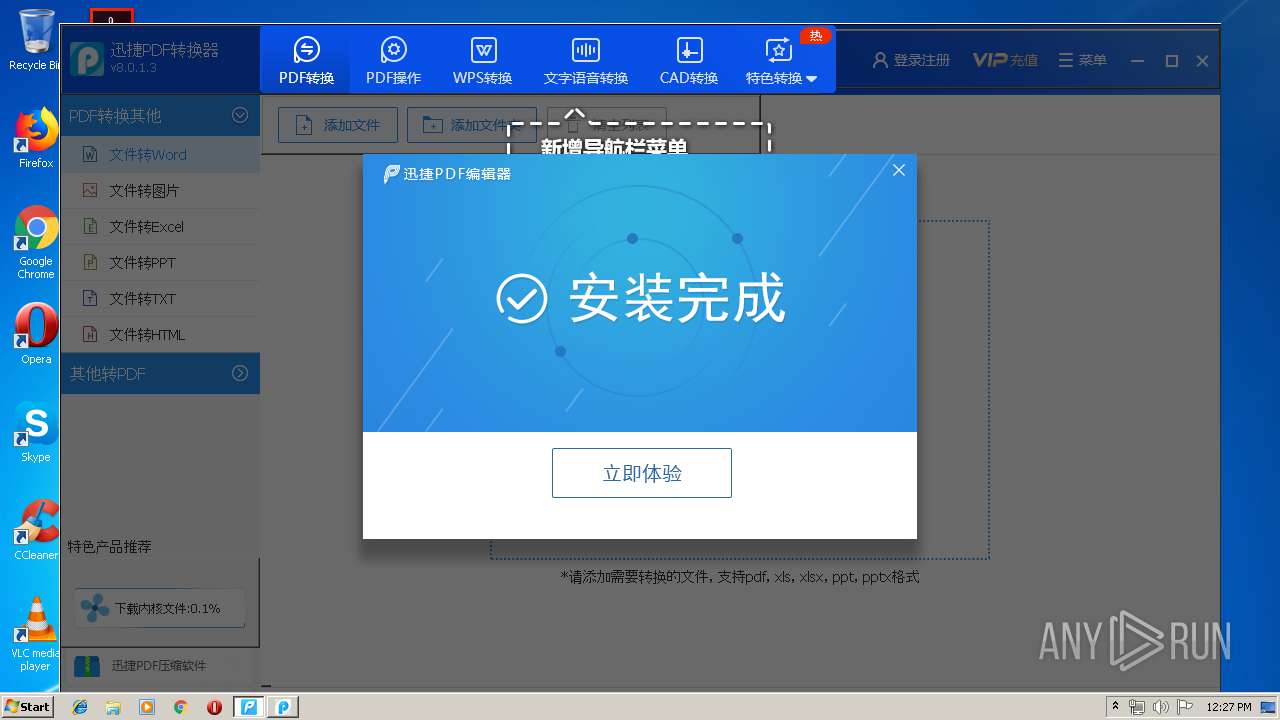The width and height of the screenshot is (1280, 720).
Task: Expand the 特色转换 dropdown tab
Action: coord(781,61)
